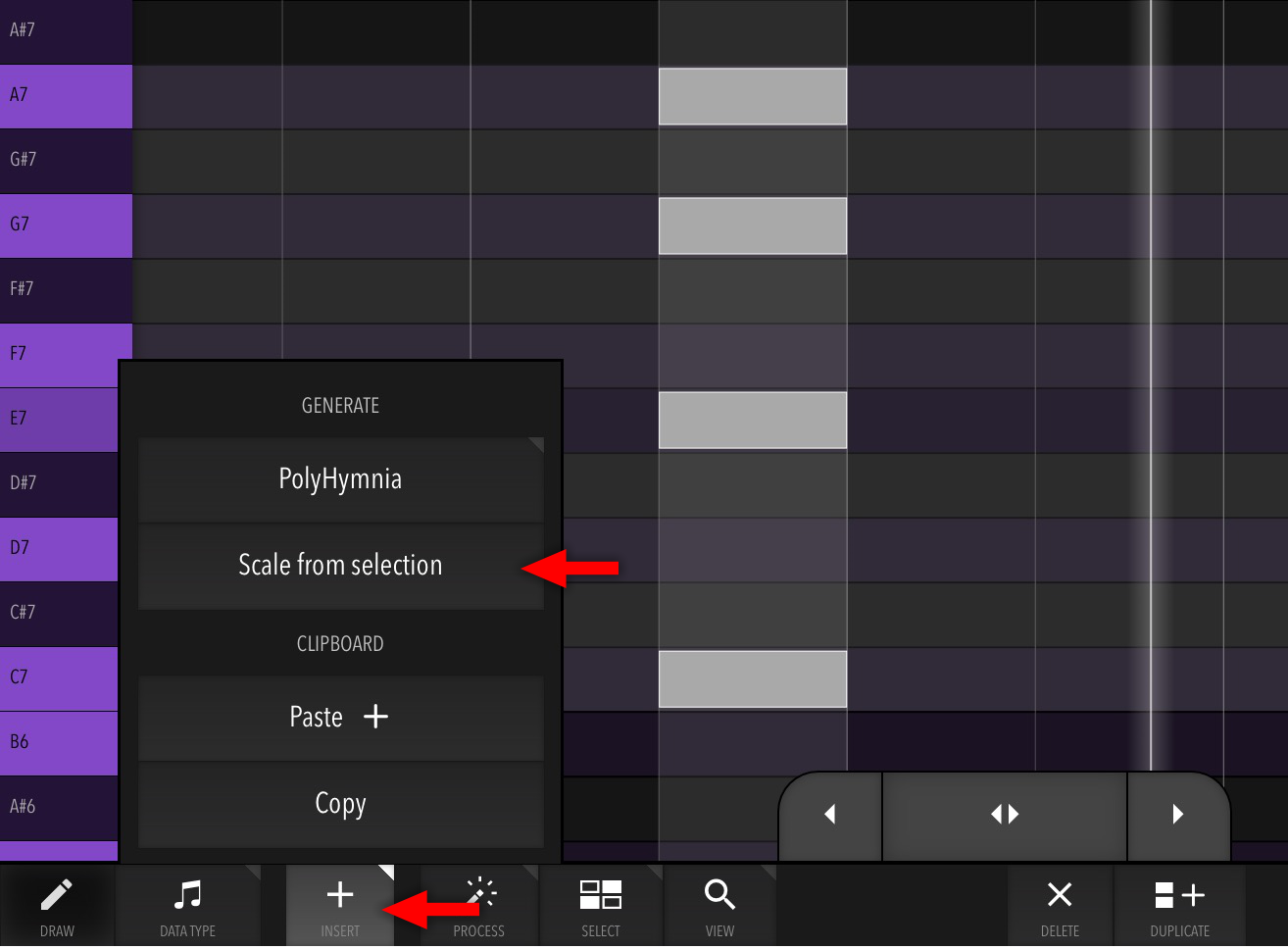Nudge the selection right with the arrow
Screen dimensions: 1288x950
click(1178, 815)
